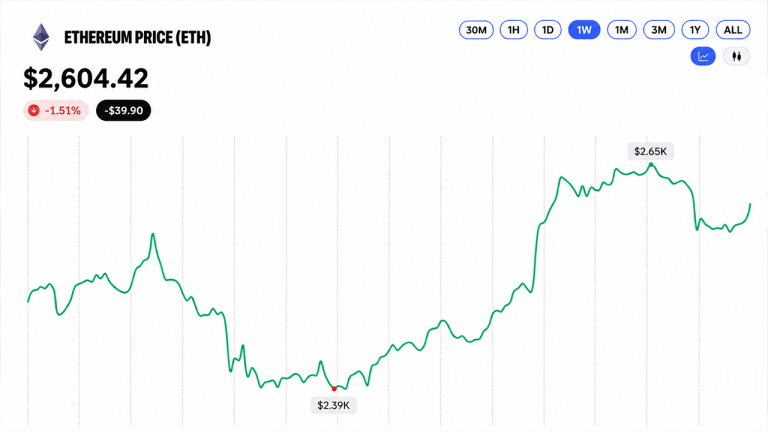Click the $2,604.42 current price
This screenshot has width=768, height=432.
coord(86,78)
